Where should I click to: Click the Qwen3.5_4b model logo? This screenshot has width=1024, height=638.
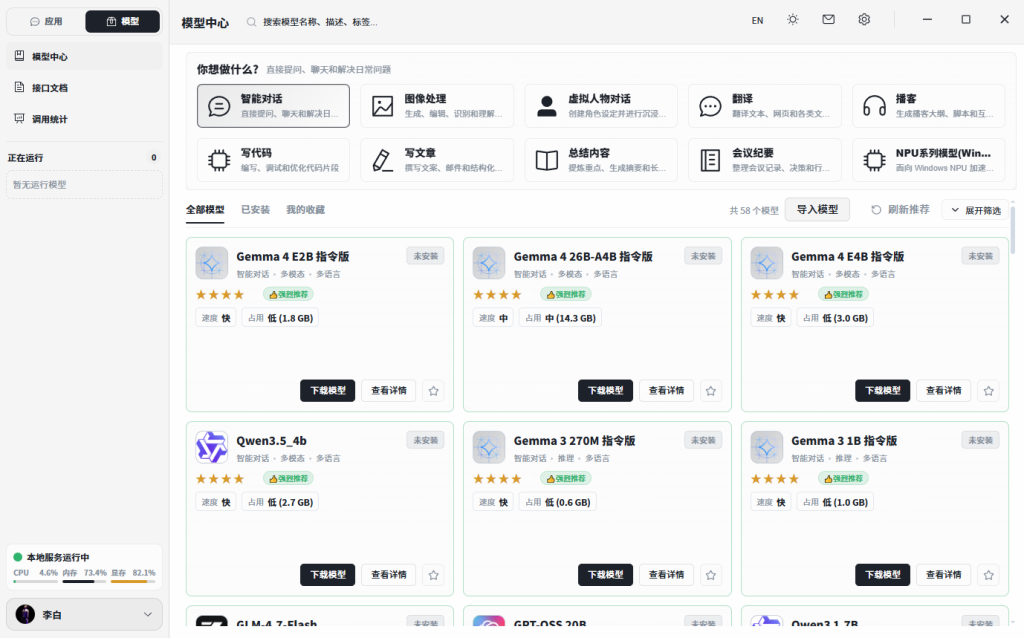point(212,447)
